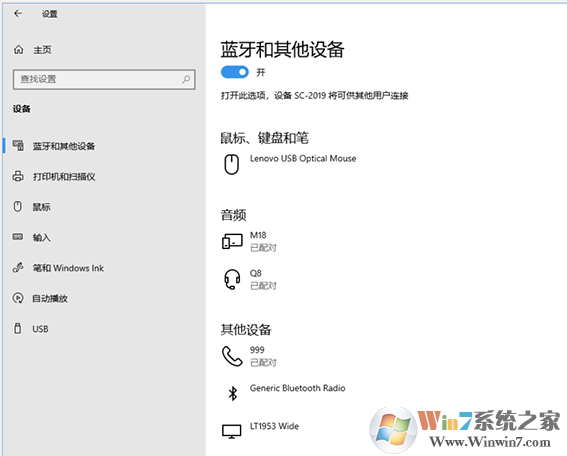Open USB settings page

(x=40, y=329)
